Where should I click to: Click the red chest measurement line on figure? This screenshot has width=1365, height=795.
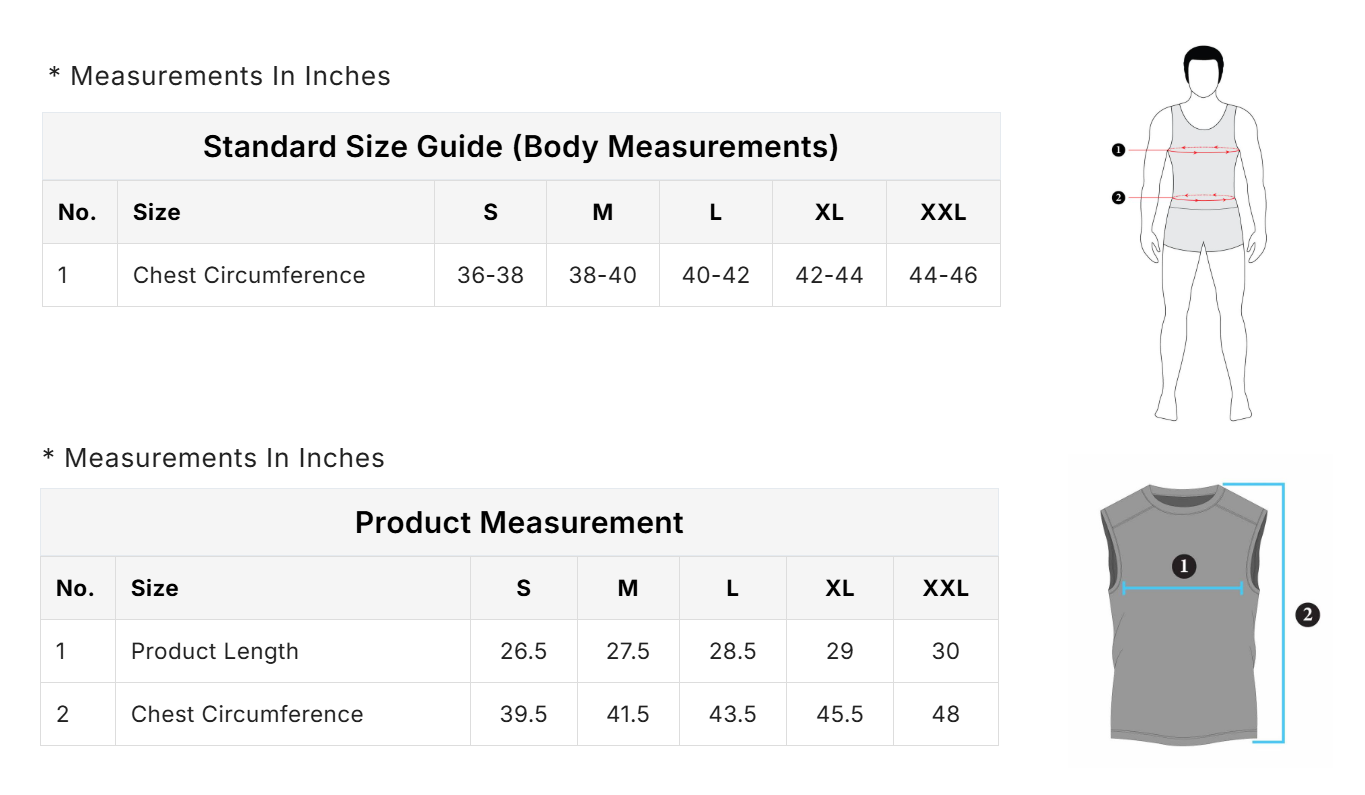click(x=1205, y=151)
